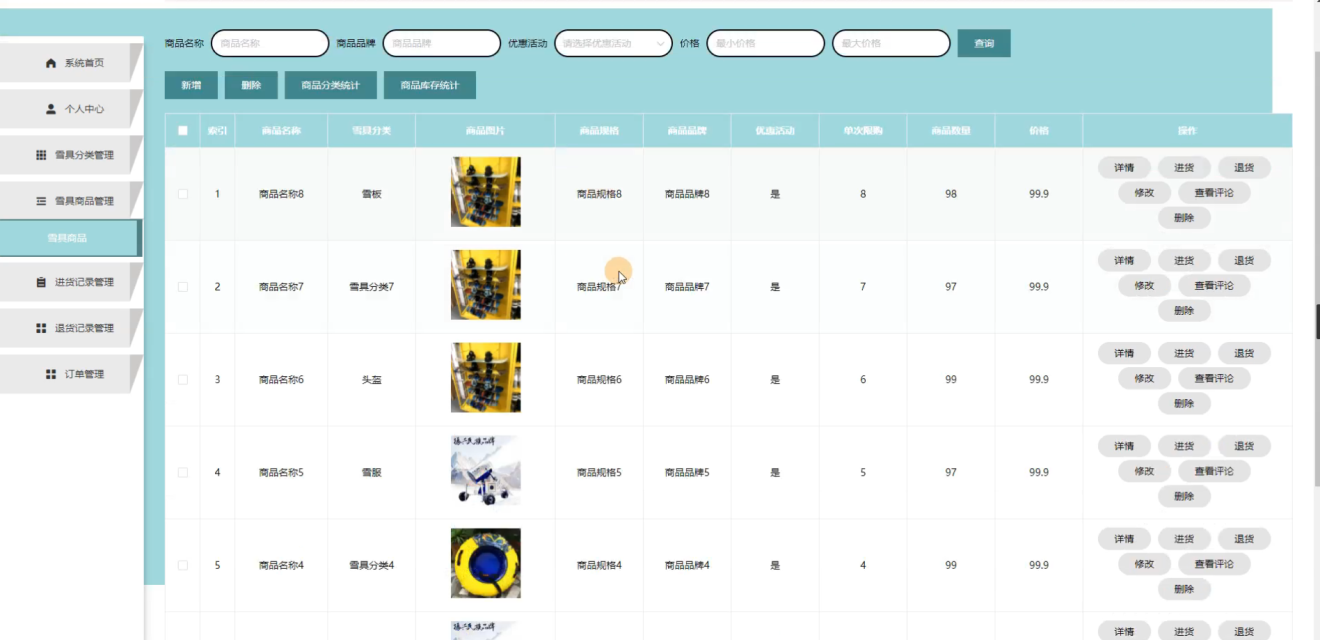Click the person icon beside 个人中心
The image size is (1320, 640).
click(x=51, y=109)
